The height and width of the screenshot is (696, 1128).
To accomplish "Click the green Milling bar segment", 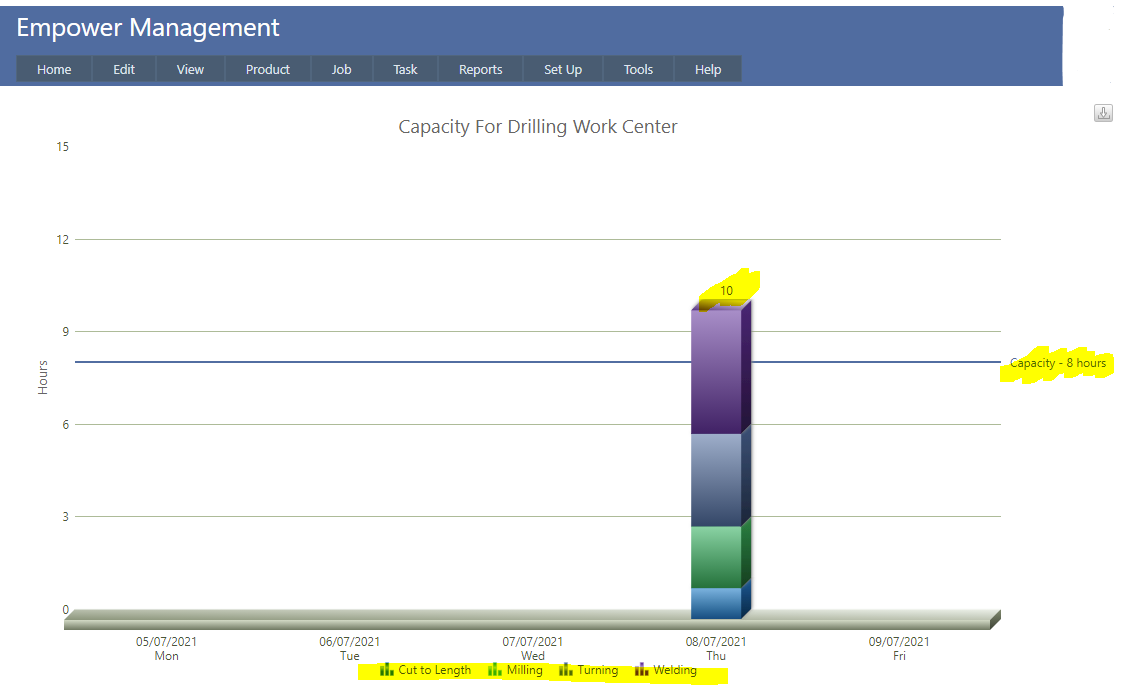I will coord(716,556).
